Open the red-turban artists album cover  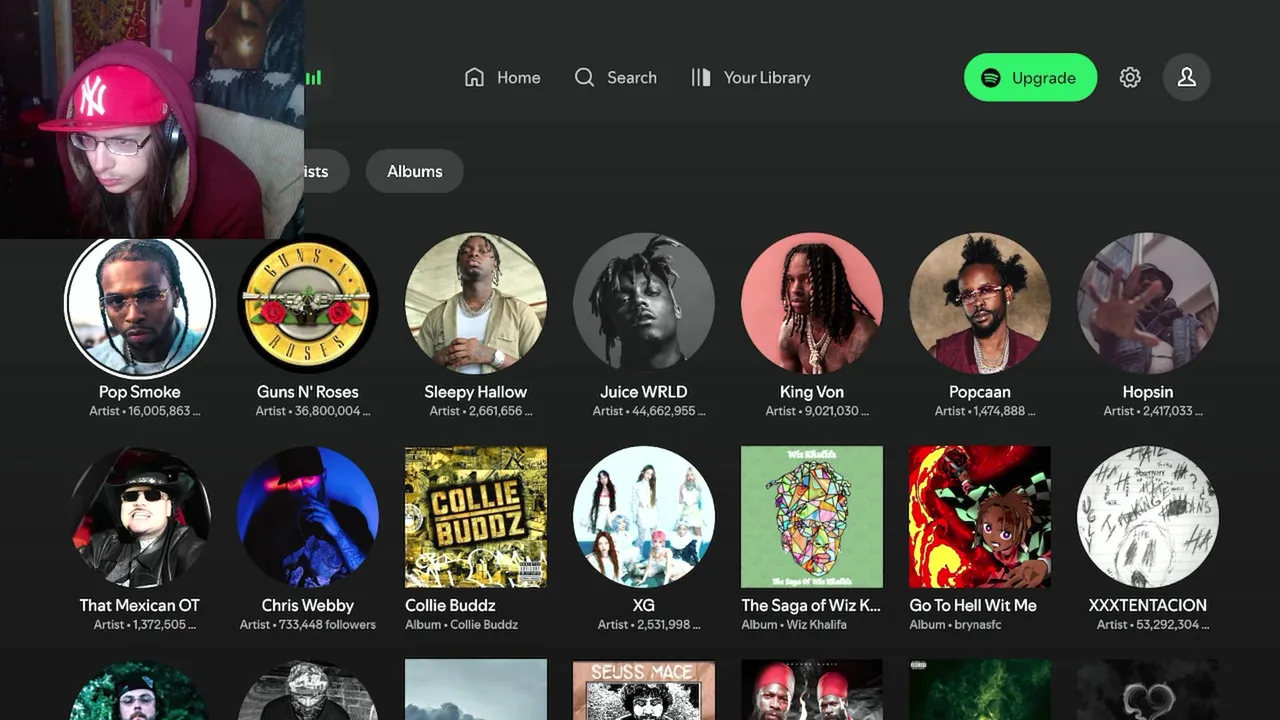[x=812, y=690]
